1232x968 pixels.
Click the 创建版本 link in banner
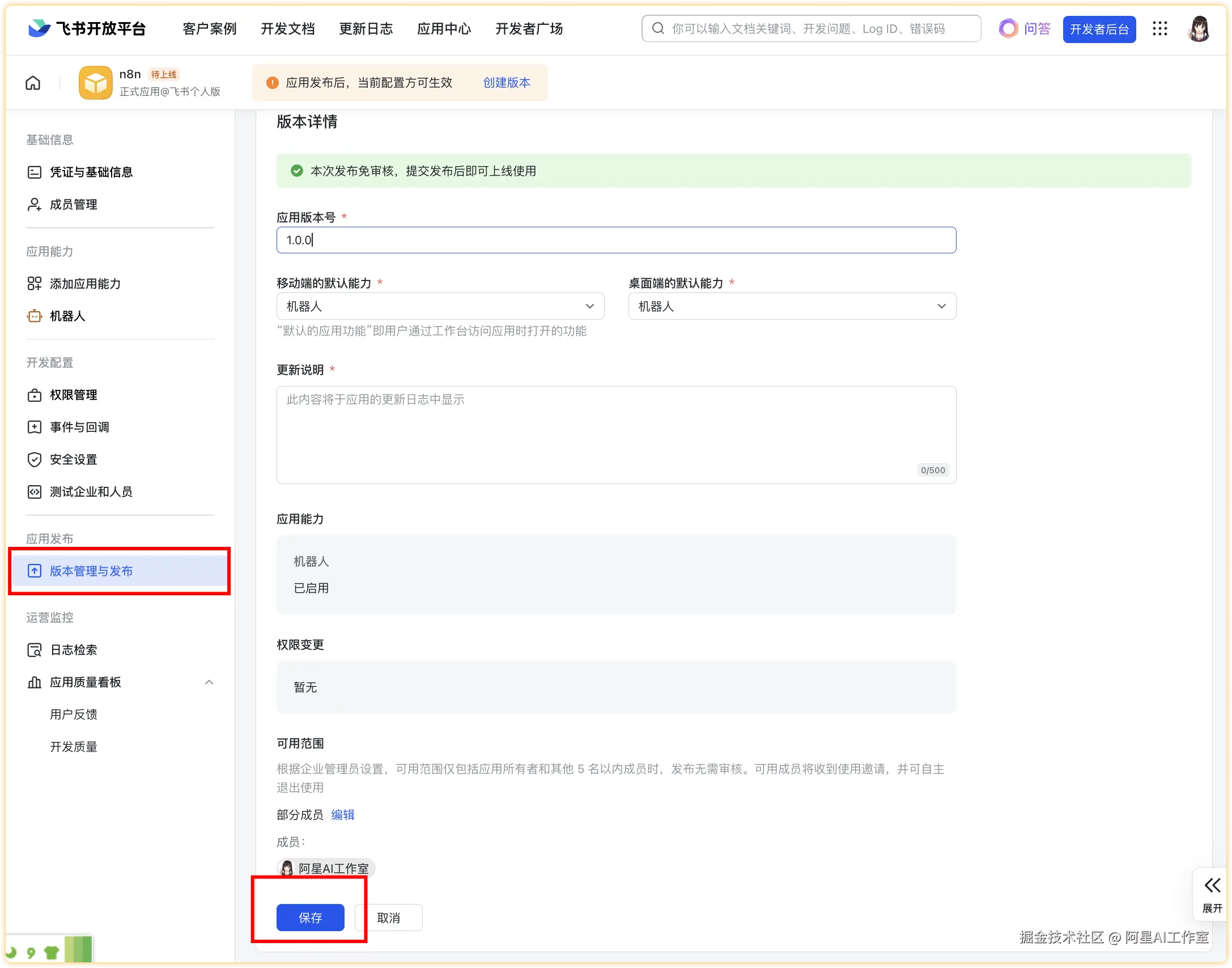(x=506, y=83)
